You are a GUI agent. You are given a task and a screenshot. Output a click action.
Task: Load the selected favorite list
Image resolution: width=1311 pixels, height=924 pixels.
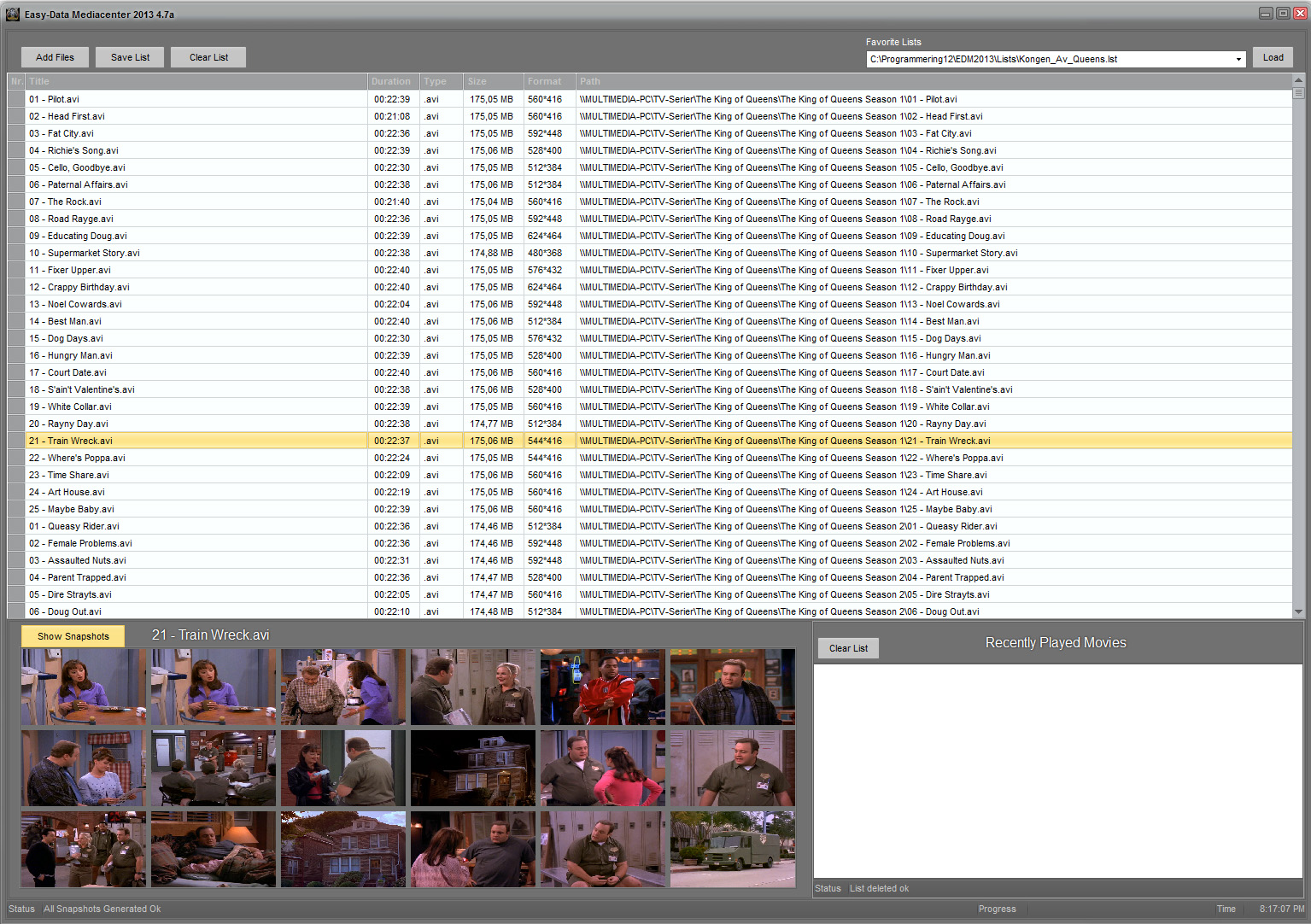pos(1273,57)
